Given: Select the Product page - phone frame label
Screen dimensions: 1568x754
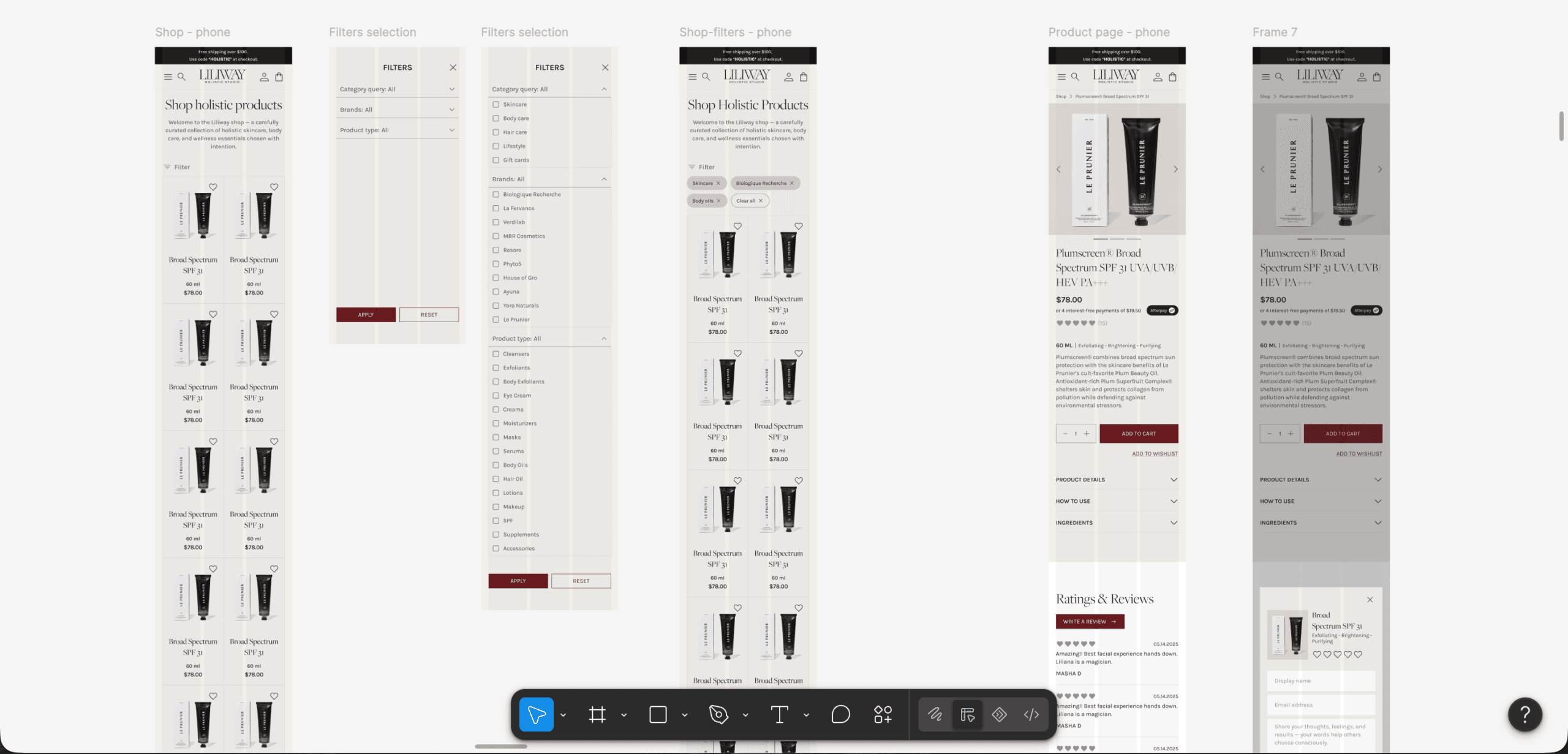Looking at the screenshot, I should 1109,32.
